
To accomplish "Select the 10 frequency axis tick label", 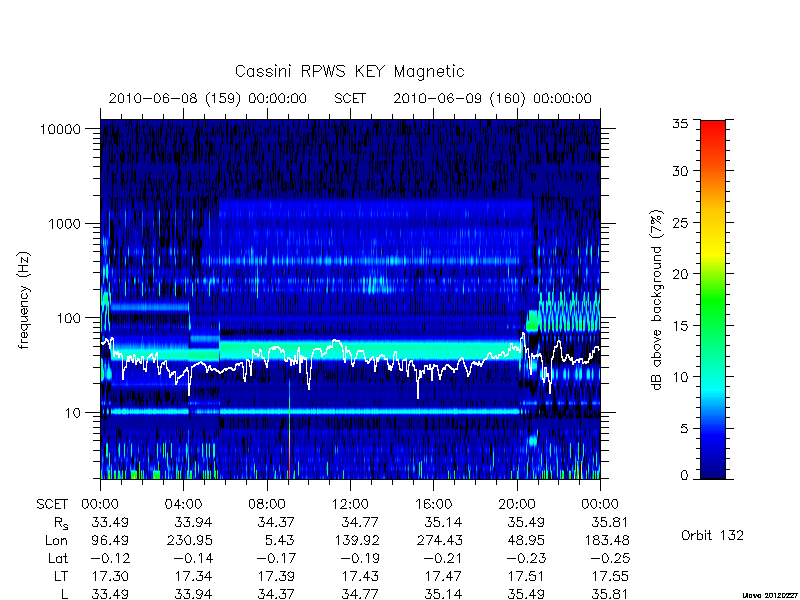I will point(73,413).
